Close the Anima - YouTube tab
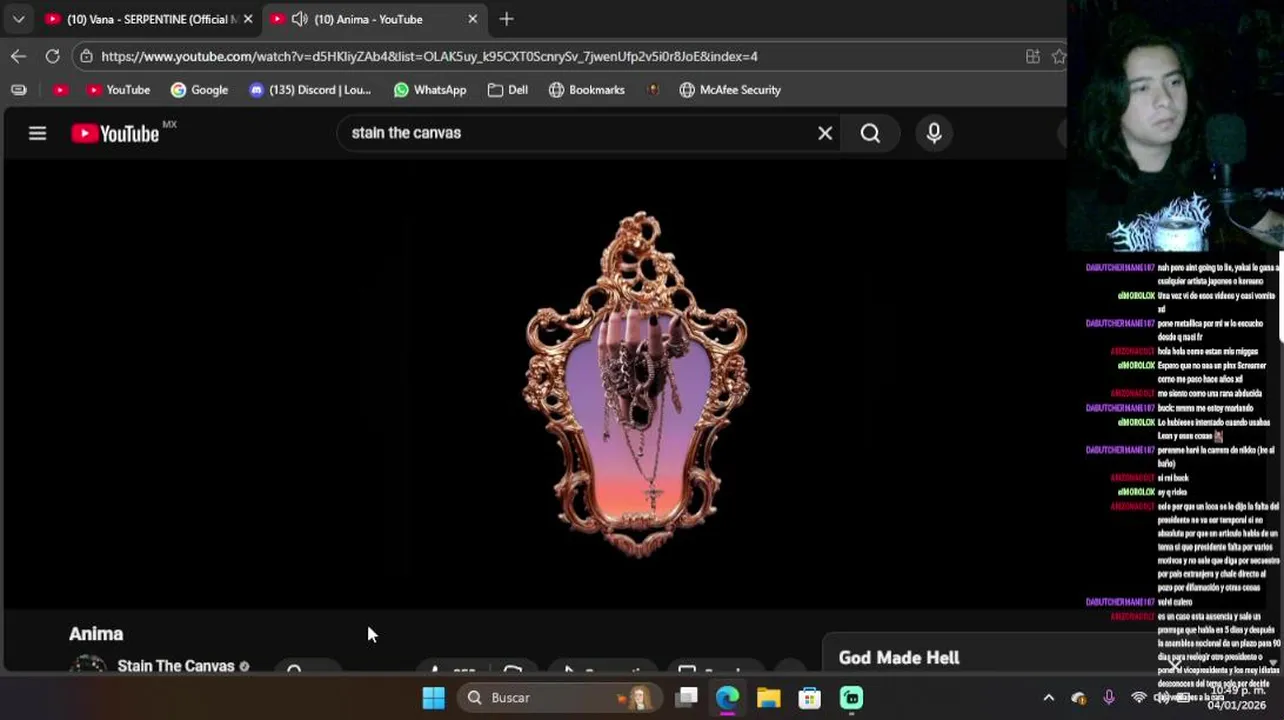 click(473, 19)
